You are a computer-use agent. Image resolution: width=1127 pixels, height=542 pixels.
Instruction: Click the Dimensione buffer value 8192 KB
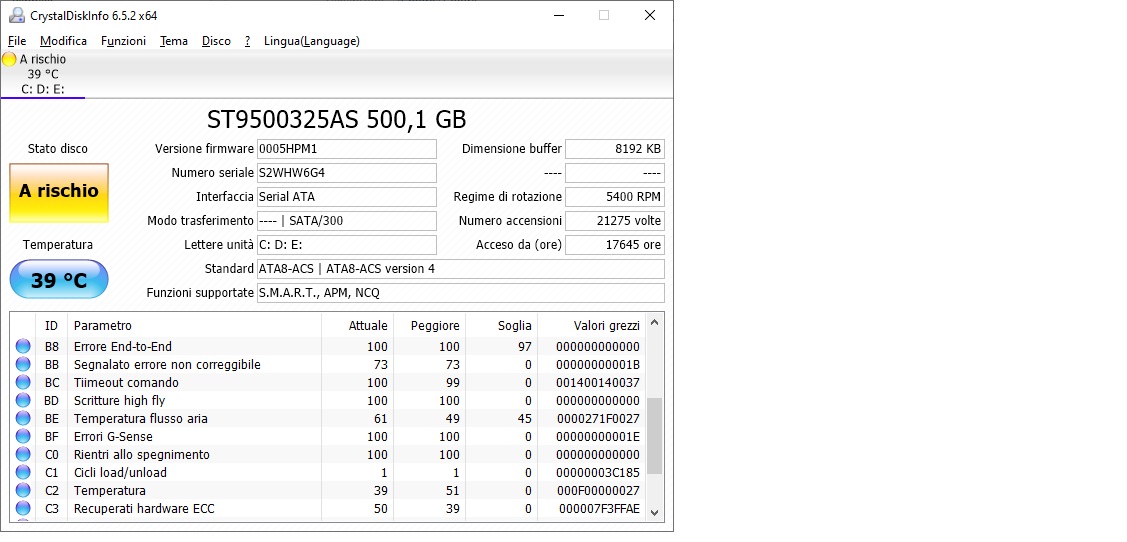coord(615,149)
